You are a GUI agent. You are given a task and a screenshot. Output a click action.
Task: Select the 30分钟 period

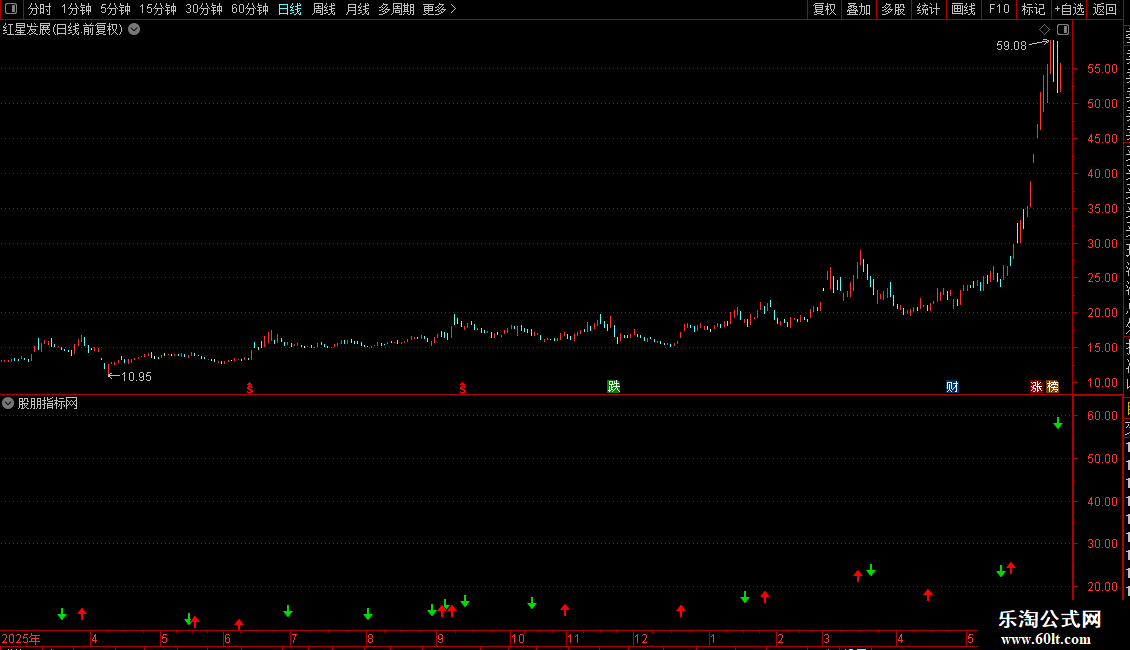(203, 9)
